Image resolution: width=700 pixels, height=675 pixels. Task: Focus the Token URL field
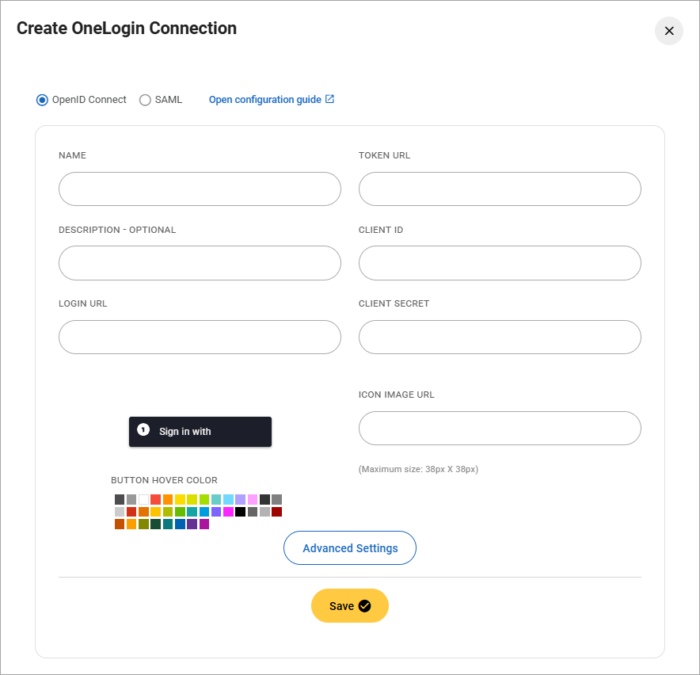coord(499,189)
